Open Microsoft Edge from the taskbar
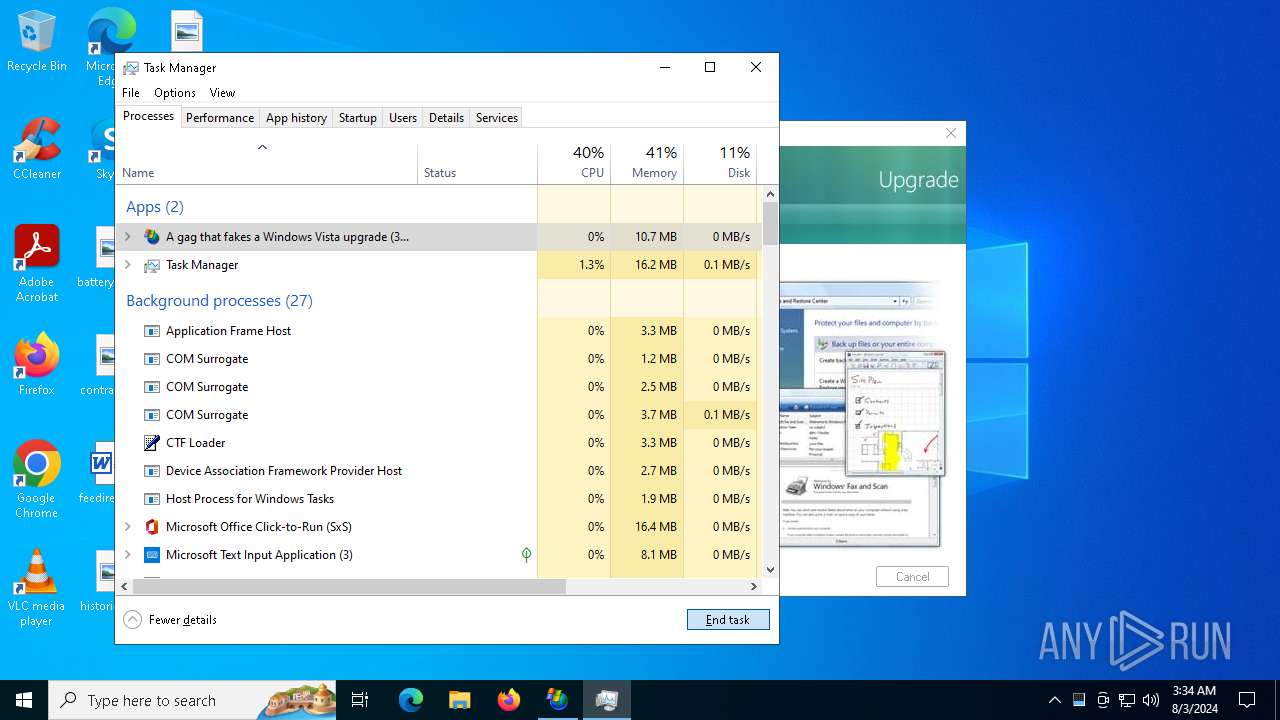Viewport: 1280px width, 720px height. pos(411,700)
